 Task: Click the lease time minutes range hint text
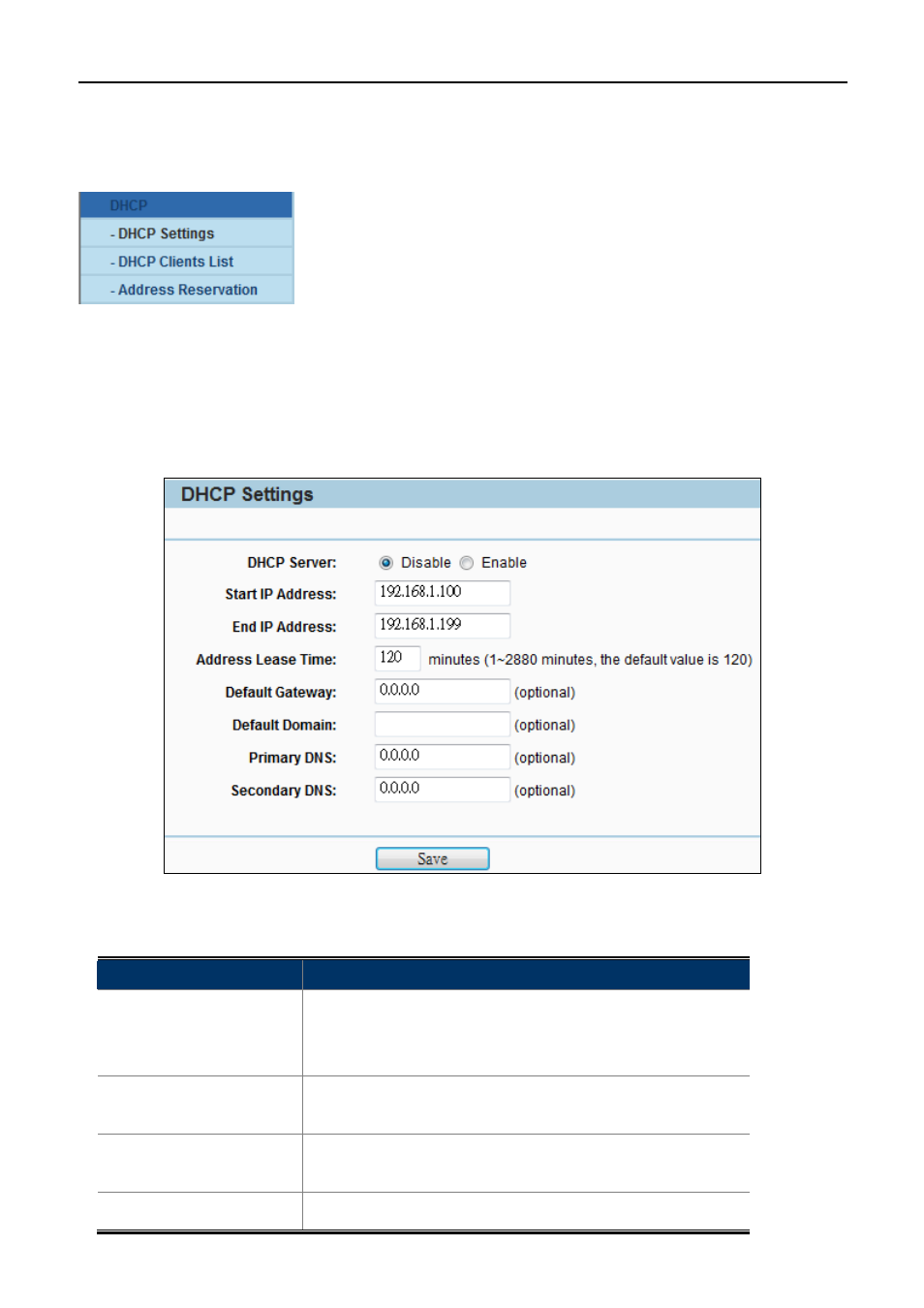(590, 660)
